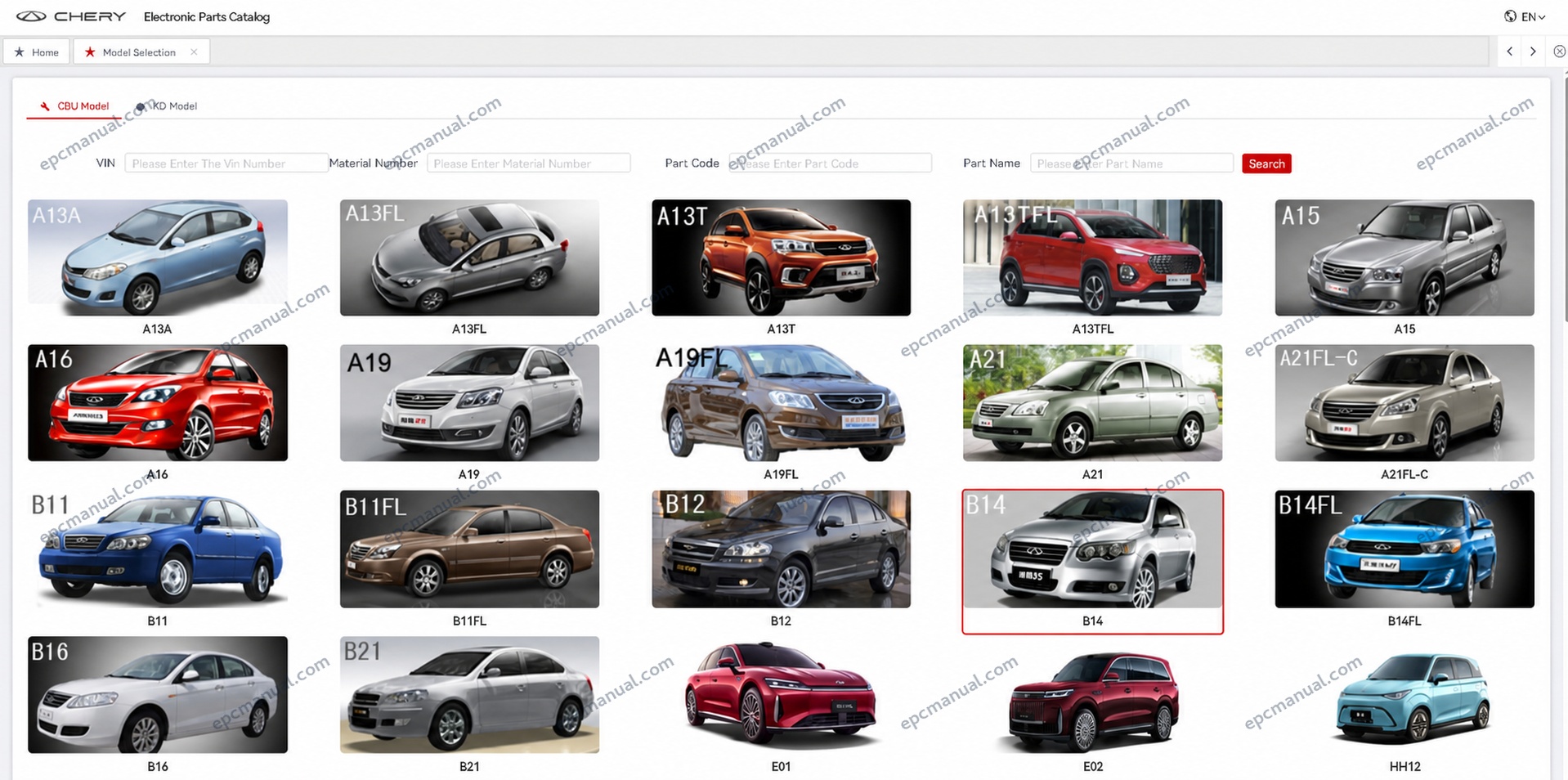Select the HH12 small car thumbnail
The image size is (1568, 780).
1404,694
